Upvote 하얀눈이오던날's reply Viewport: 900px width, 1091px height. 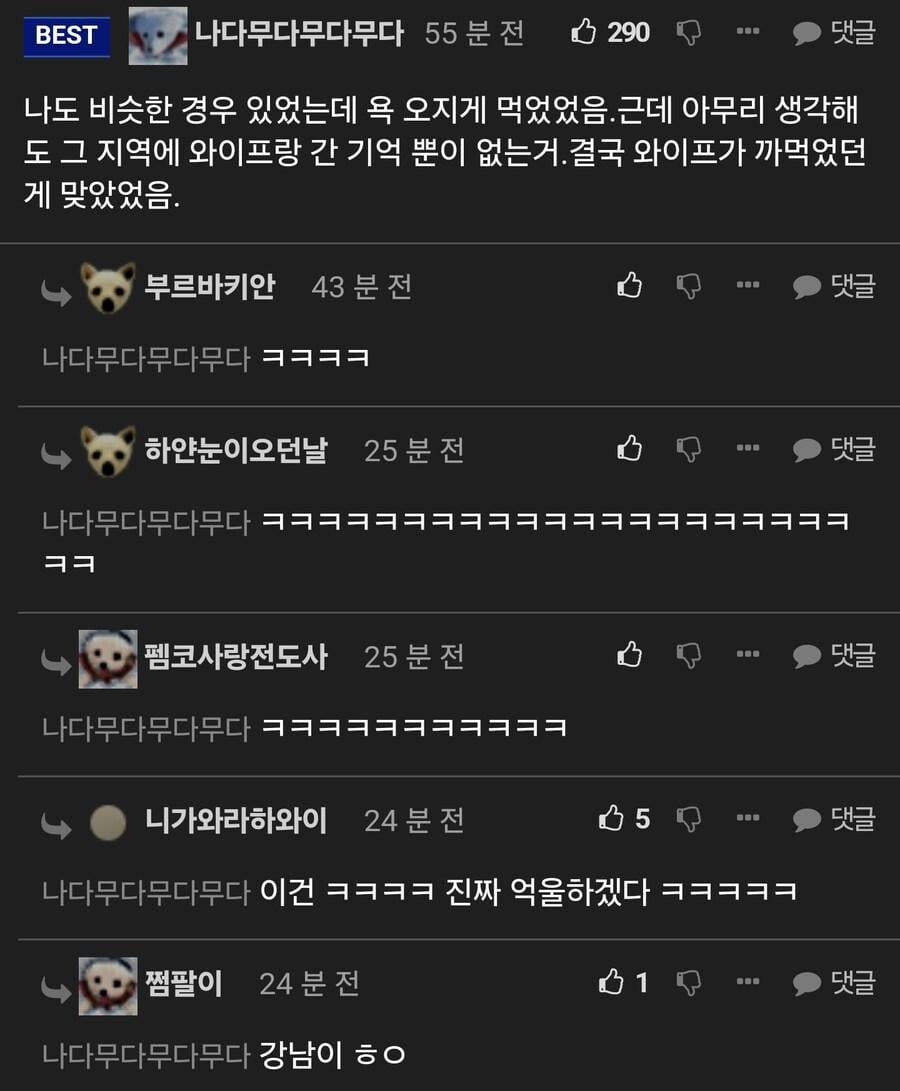tap(629, 449)
